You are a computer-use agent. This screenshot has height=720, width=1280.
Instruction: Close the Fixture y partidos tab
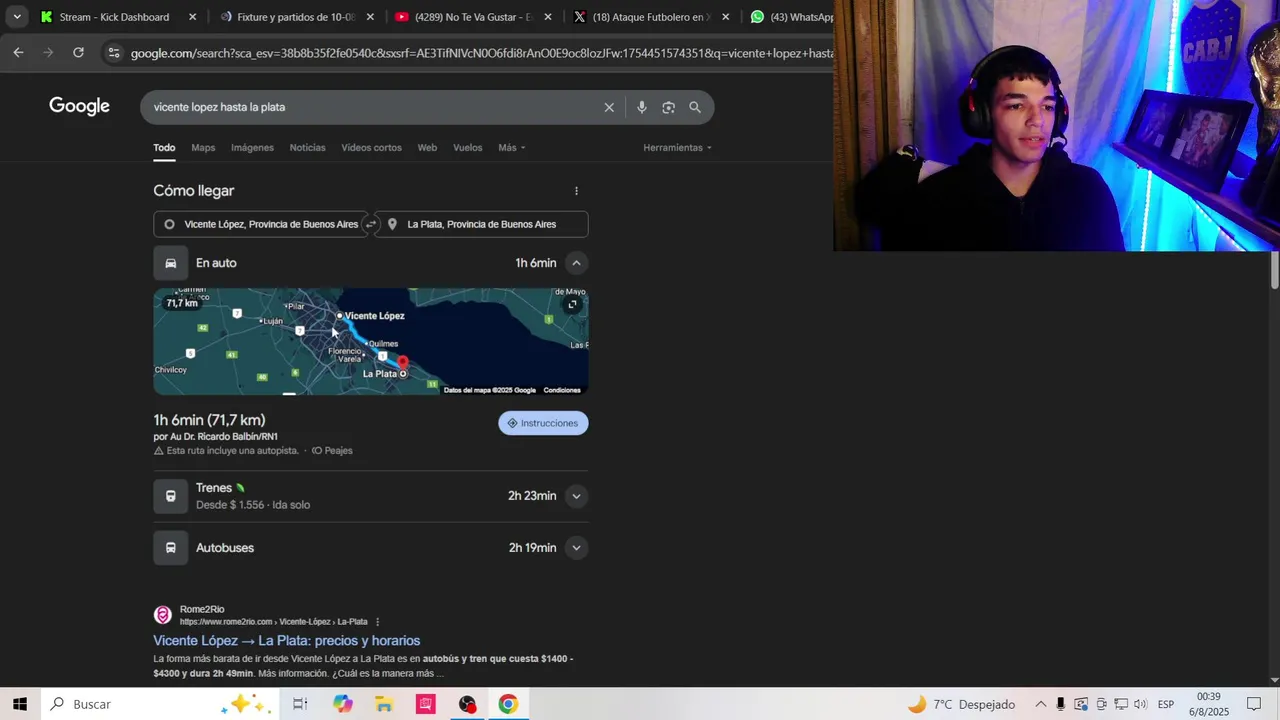[370, 17]
